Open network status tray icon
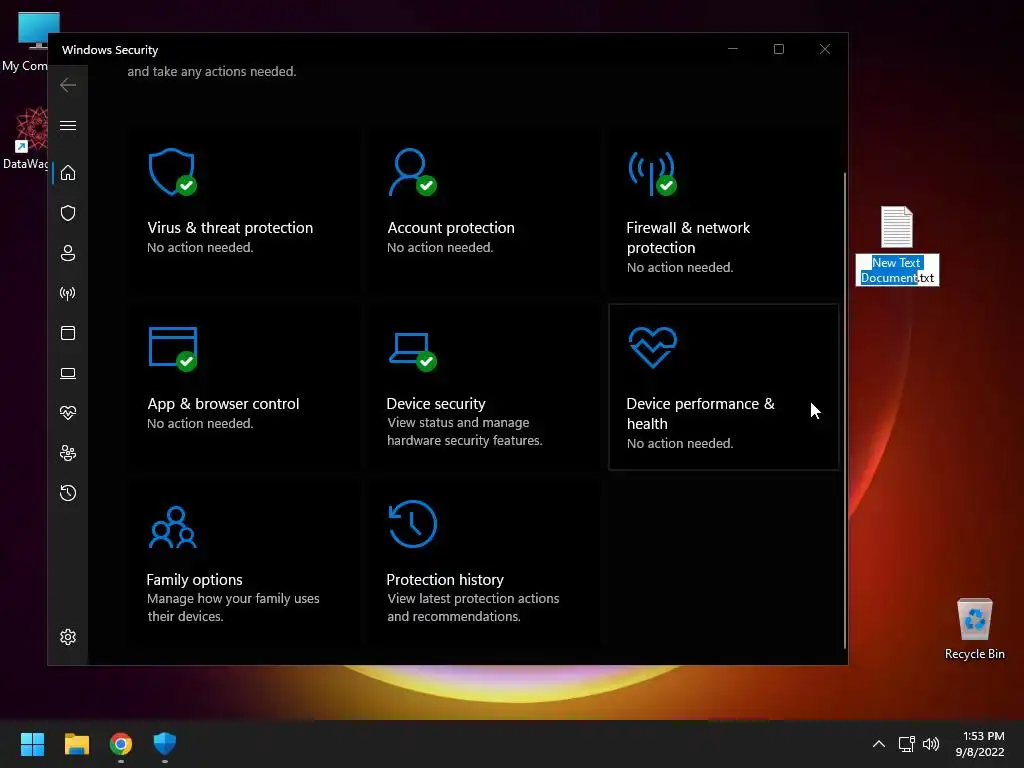Screen dimensions: 1024x768 906,744
